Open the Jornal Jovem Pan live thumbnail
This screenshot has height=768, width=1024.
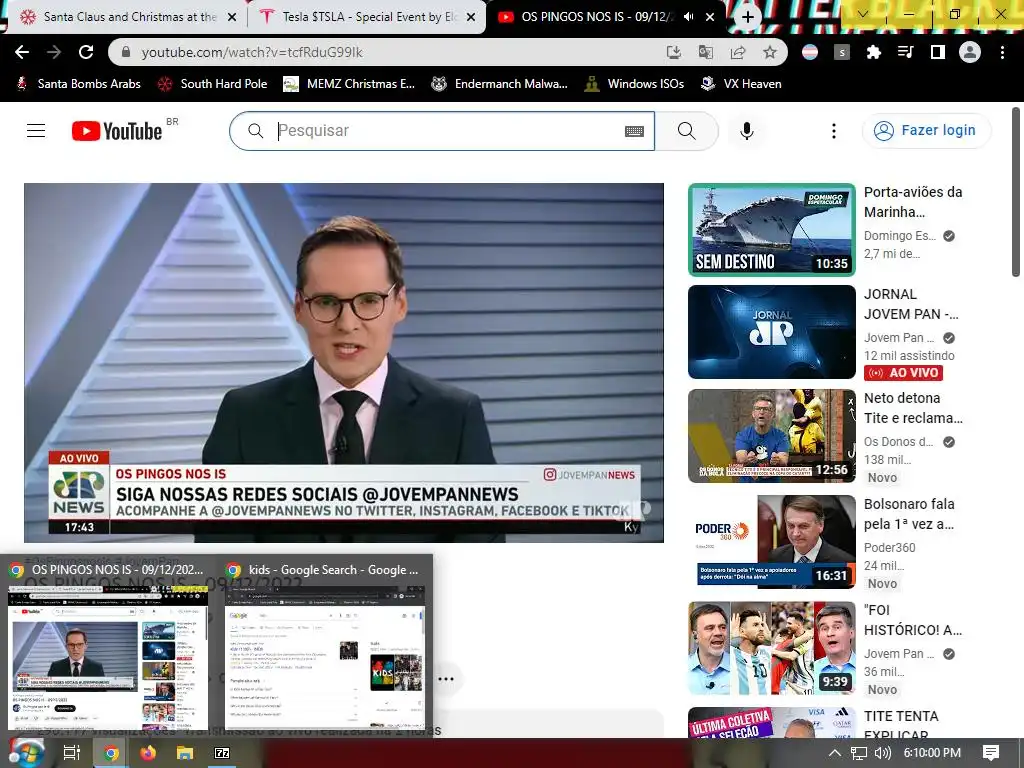pyautogui.click(x=772, y=332)
